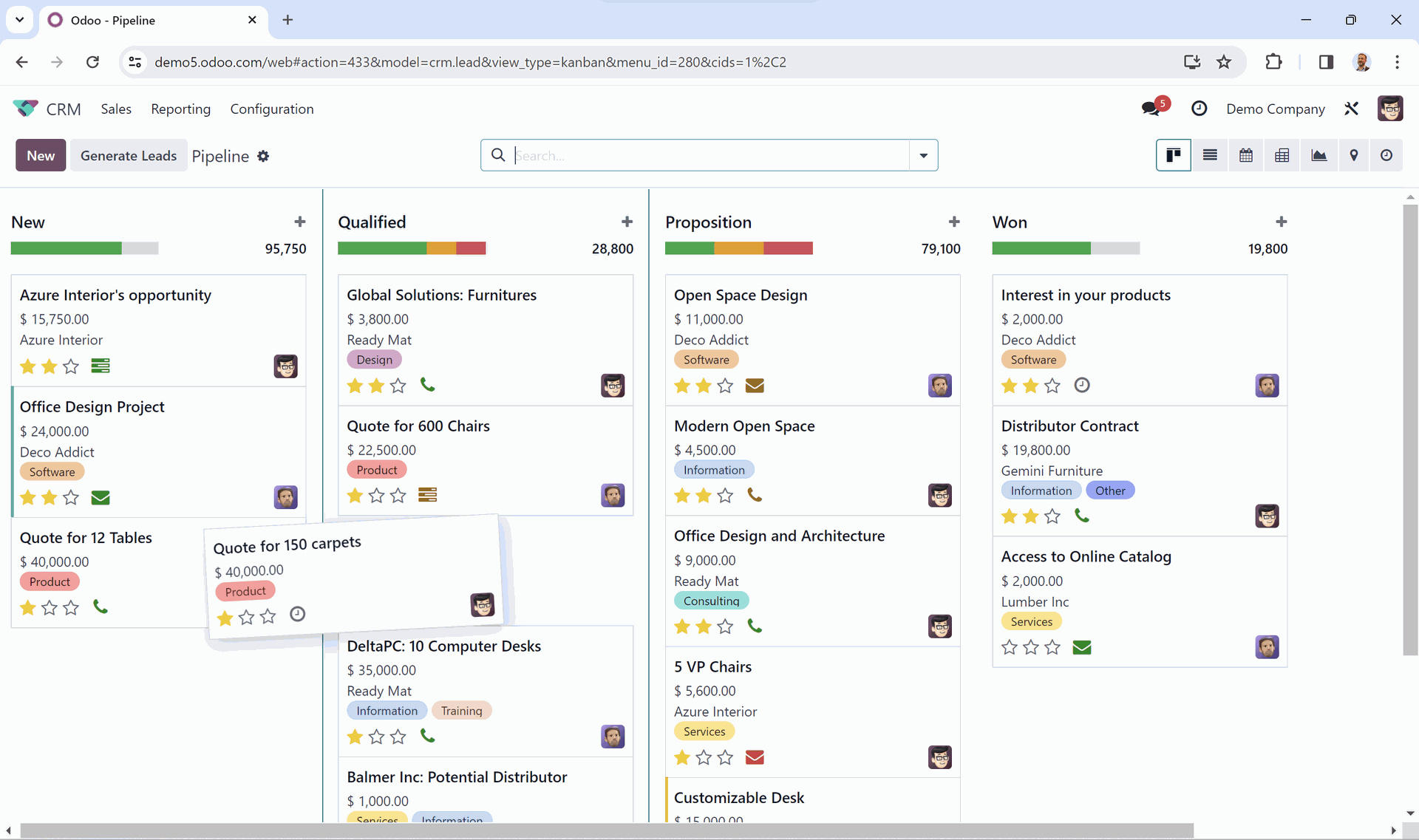The height and width of the screenshot is (840, 1419).
Task: Open the activities clock in the top bar
Action: 1199,109
